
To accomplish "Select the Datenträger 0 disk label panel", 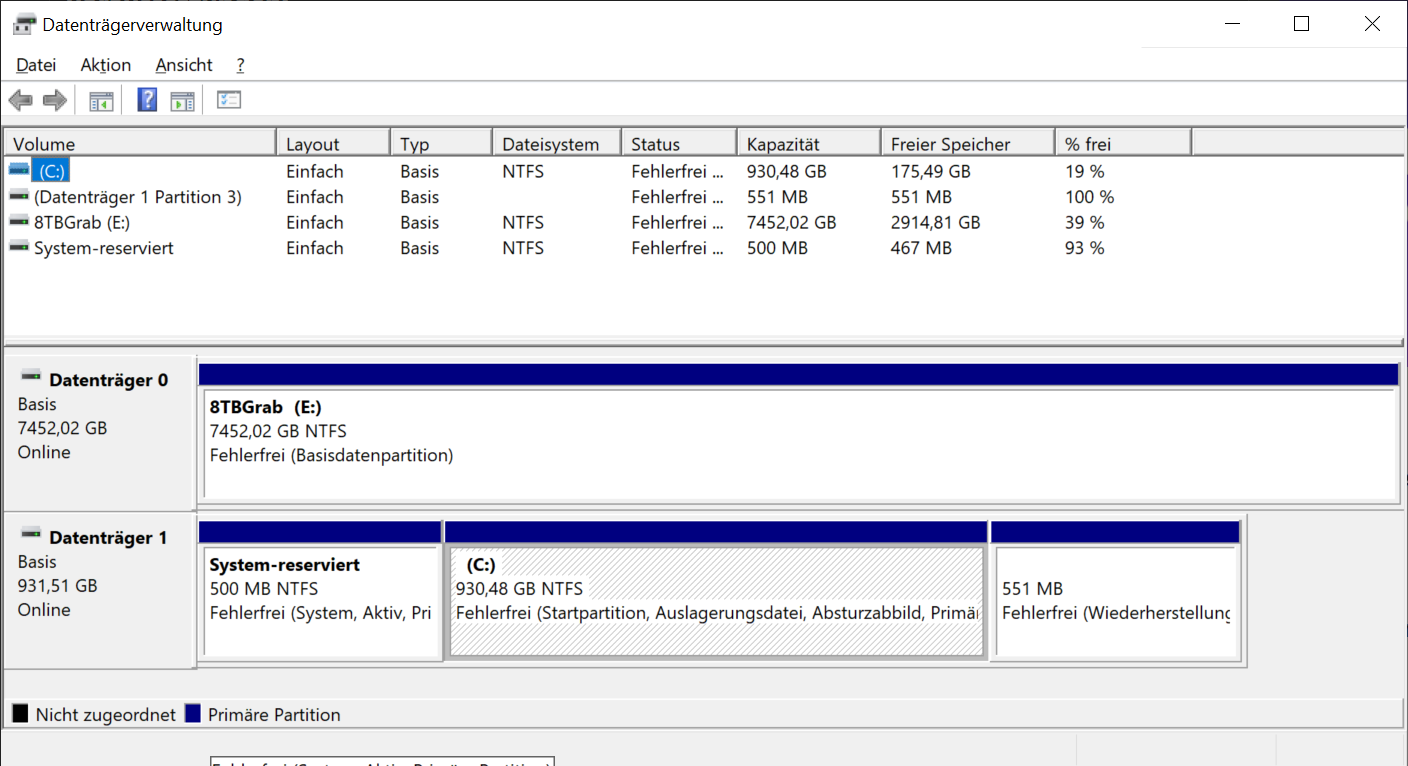I will [x=99, y=432].
